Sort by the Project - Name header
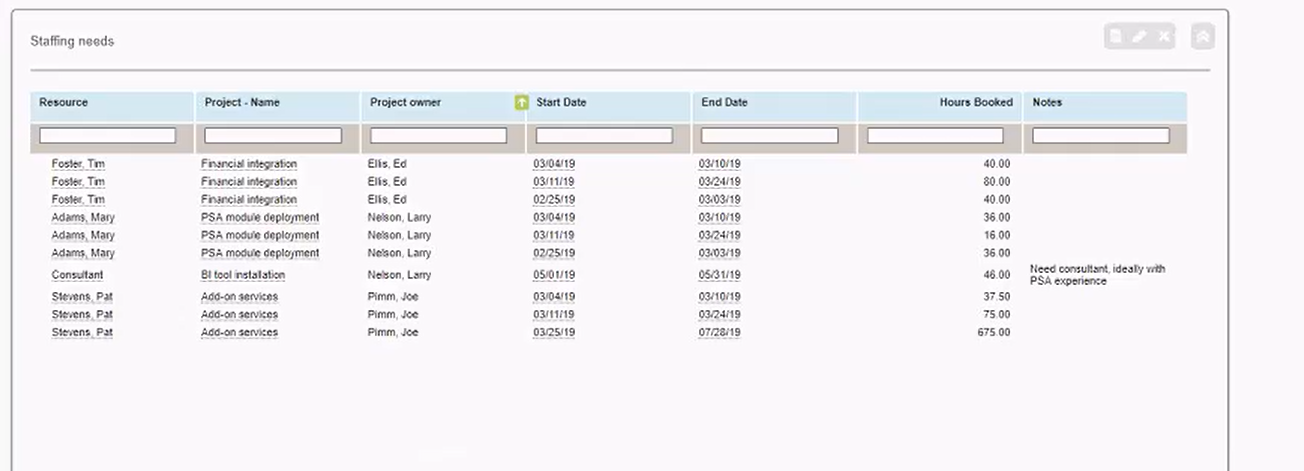 [242, 102]
